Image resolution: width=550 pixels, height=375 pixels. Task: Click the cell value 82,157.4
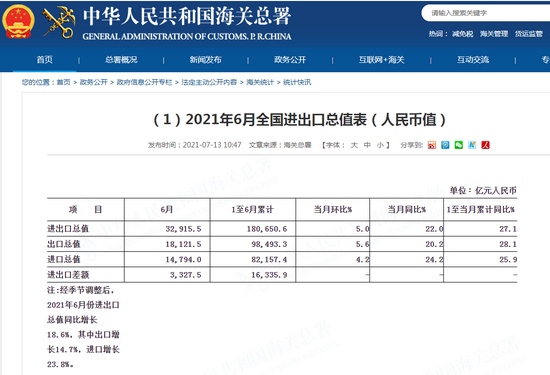click(269, 260)
